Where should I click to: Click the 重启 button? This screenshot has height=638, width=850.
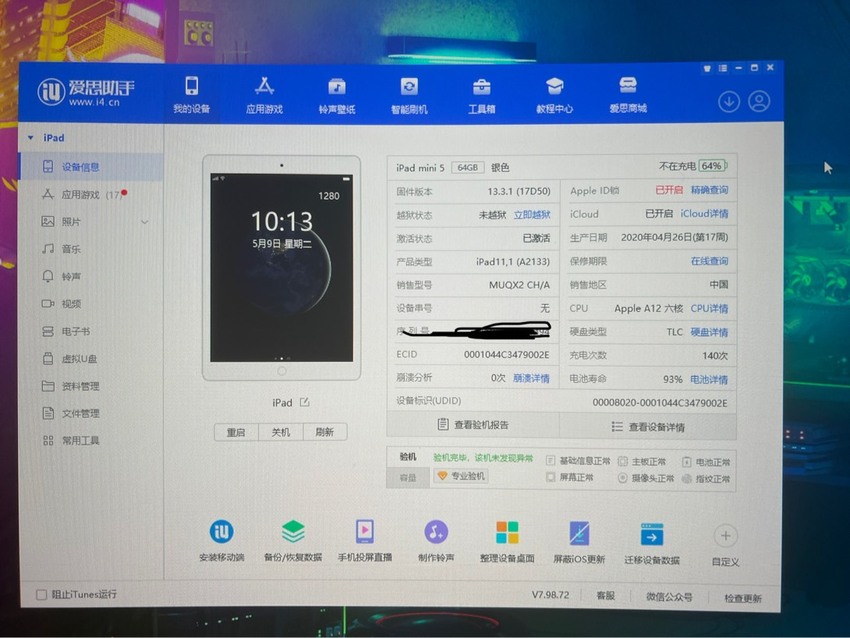(236, 432)
